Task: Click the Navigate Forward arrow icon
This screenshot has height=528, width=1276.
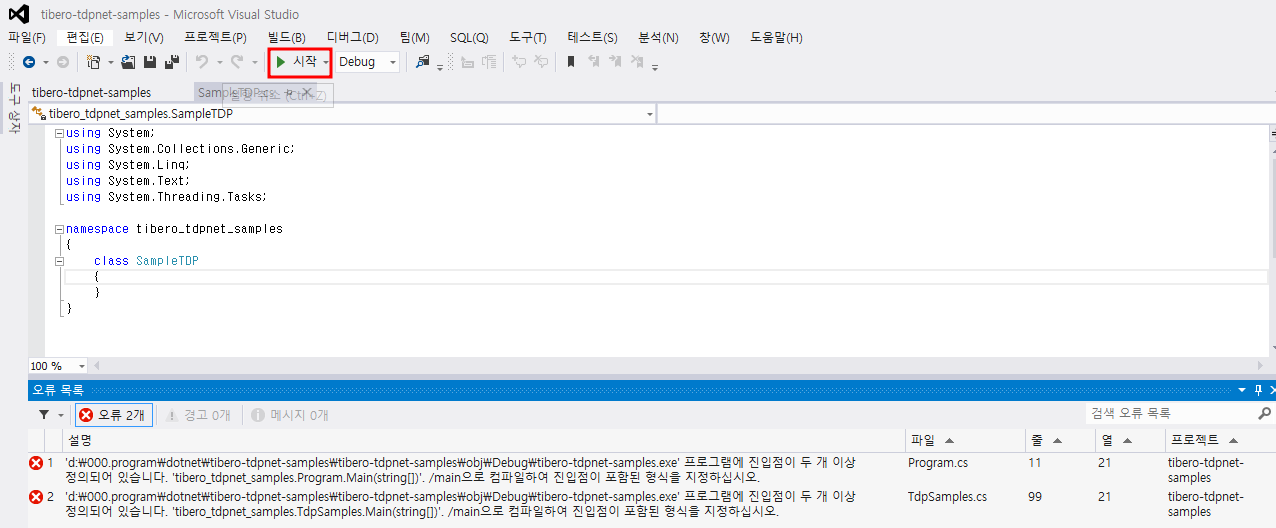Action: click(x=63, y=62)
